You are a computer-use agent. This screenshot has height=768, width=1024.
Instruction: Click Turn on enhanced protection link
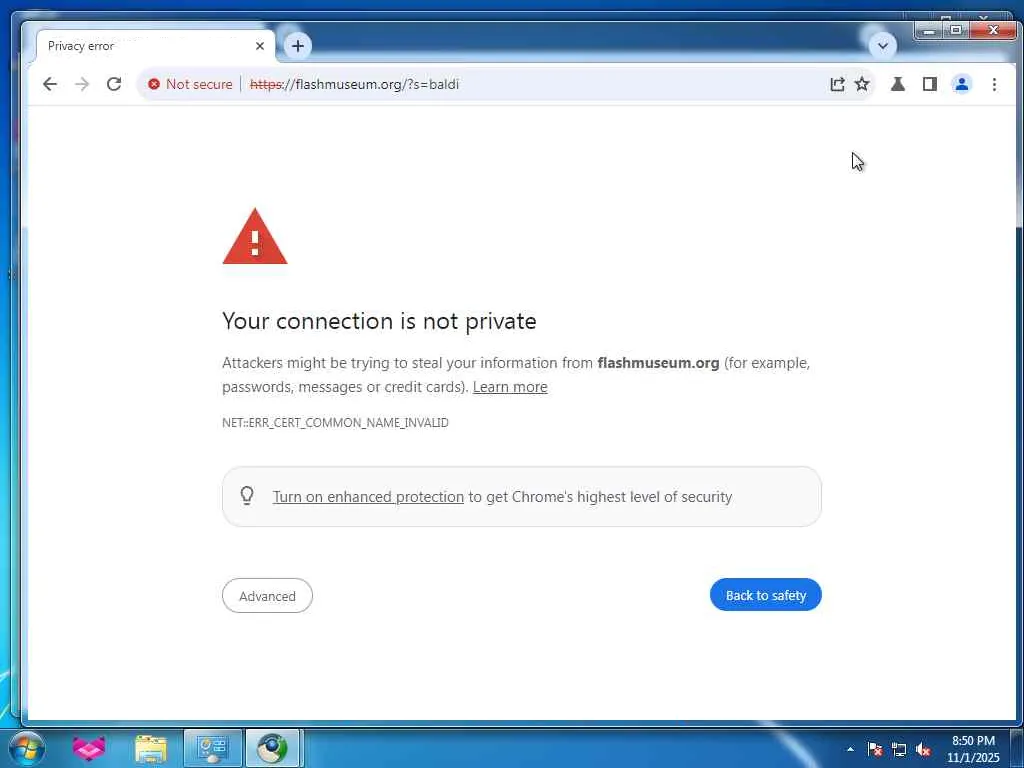[x=368, y=496]
